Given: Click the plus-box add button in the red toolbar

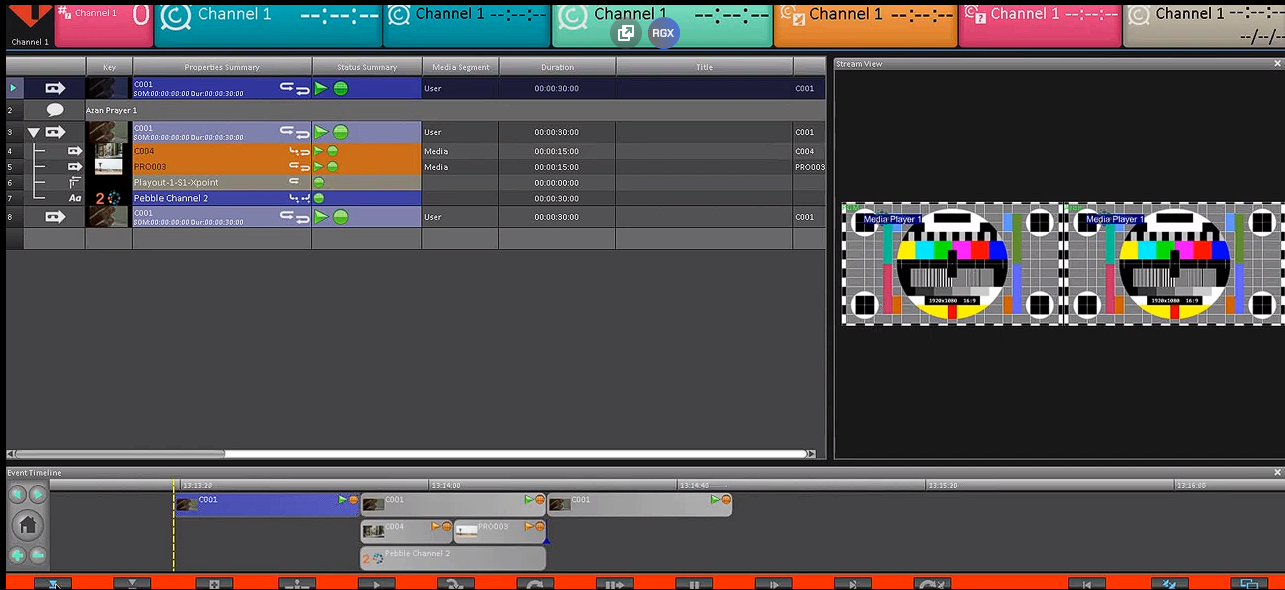Looking at the screenshot, I should pyautogui.click(x=214, y=583).
